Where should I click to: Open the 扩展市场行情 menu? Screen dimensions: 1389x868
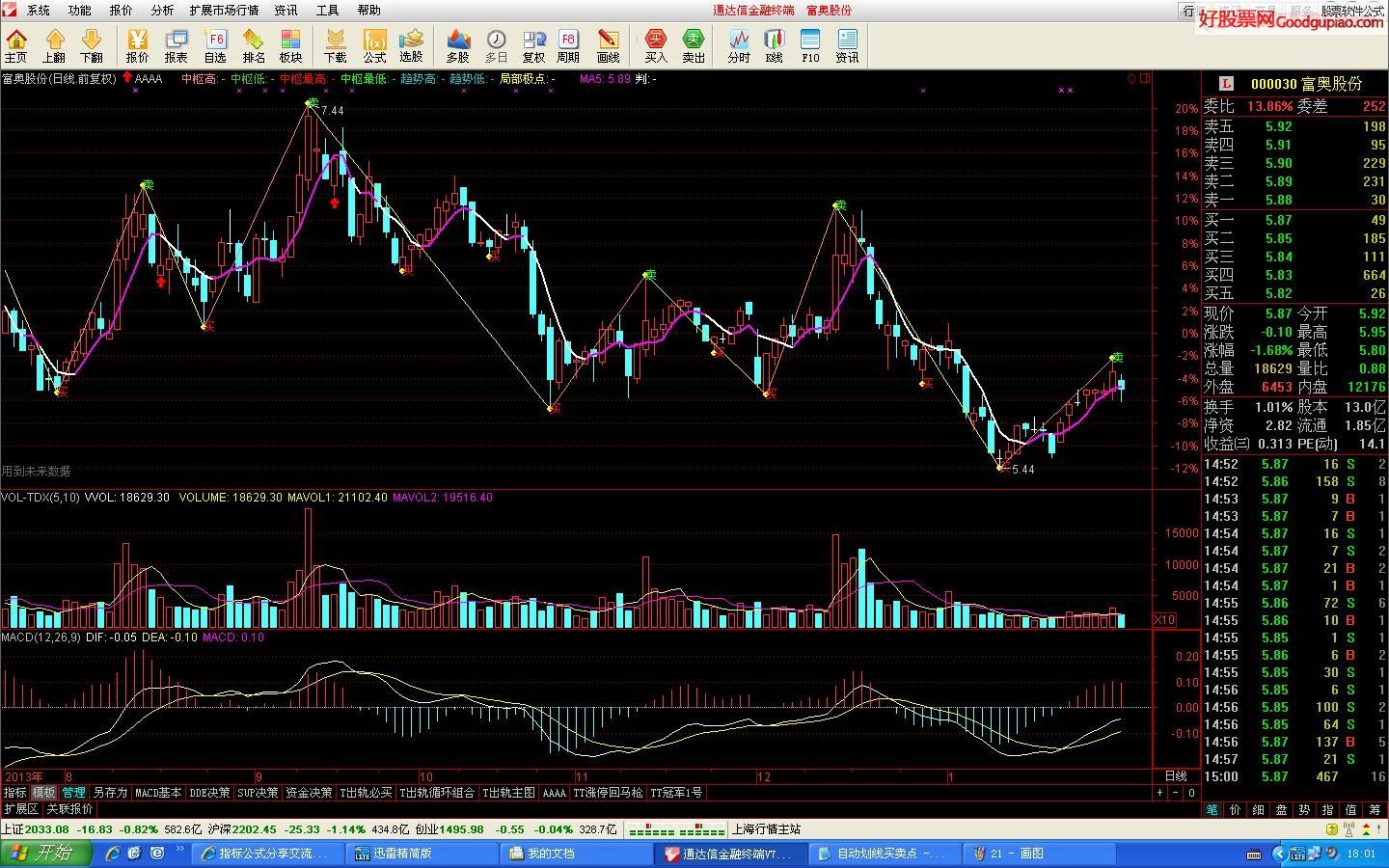coord(224,10)
